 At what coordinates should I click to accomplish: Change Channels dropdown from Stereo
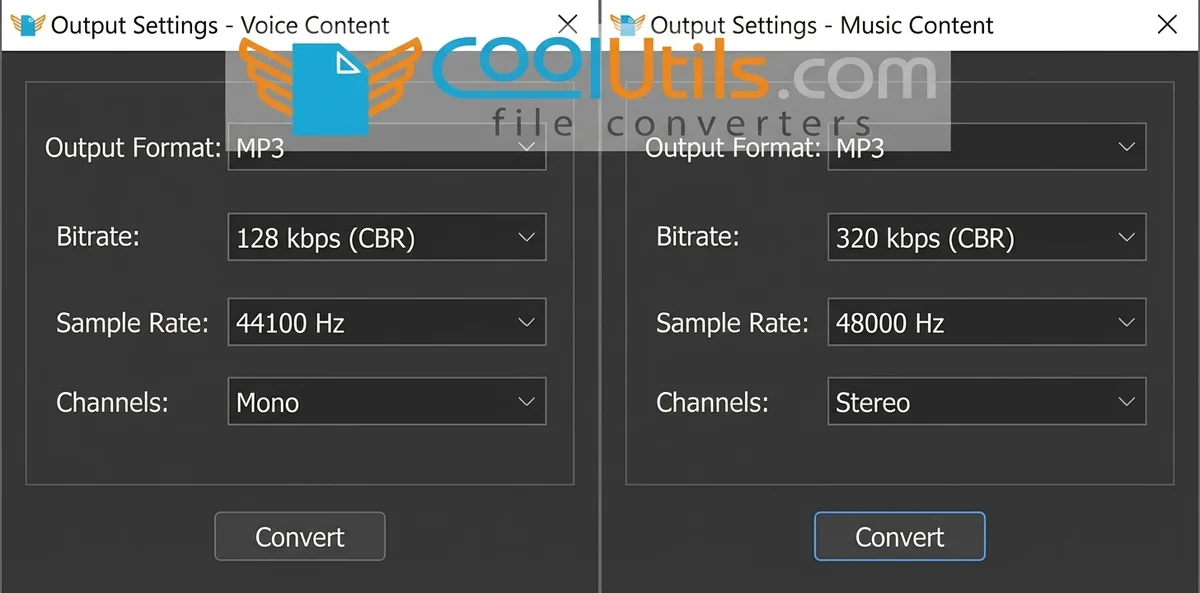coord(987,401)
